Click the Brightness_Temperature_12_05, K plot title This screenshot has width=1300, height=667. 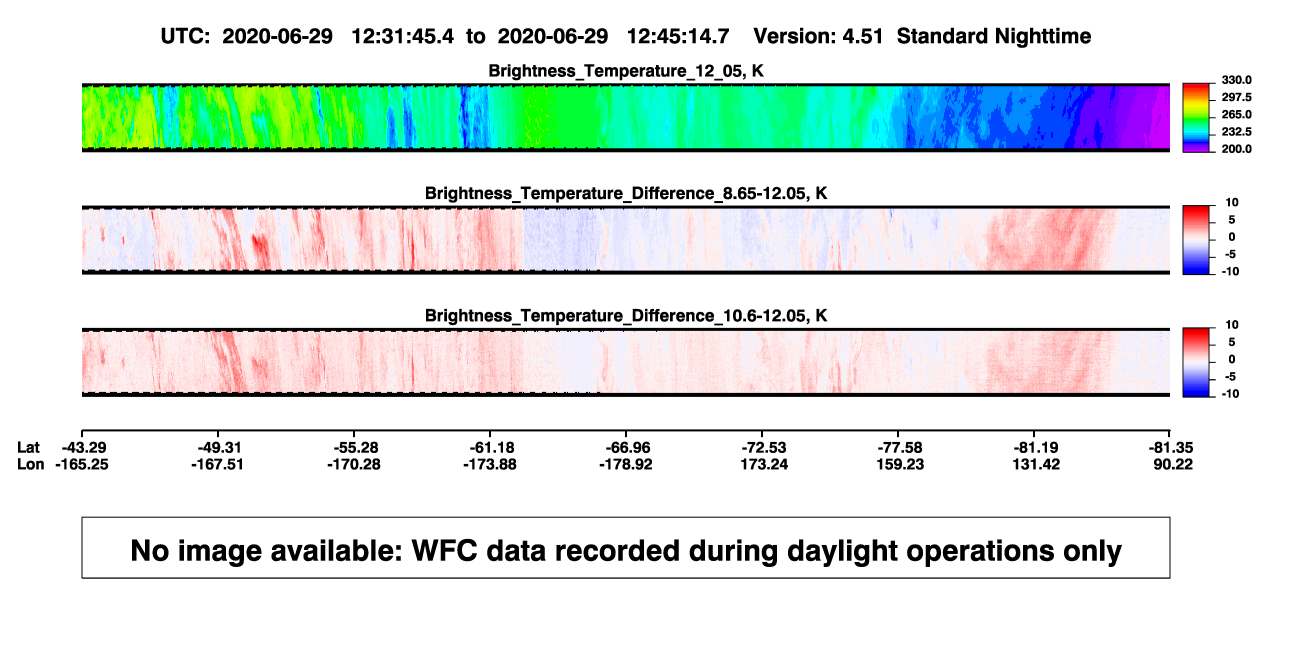(x=626, y=71)
